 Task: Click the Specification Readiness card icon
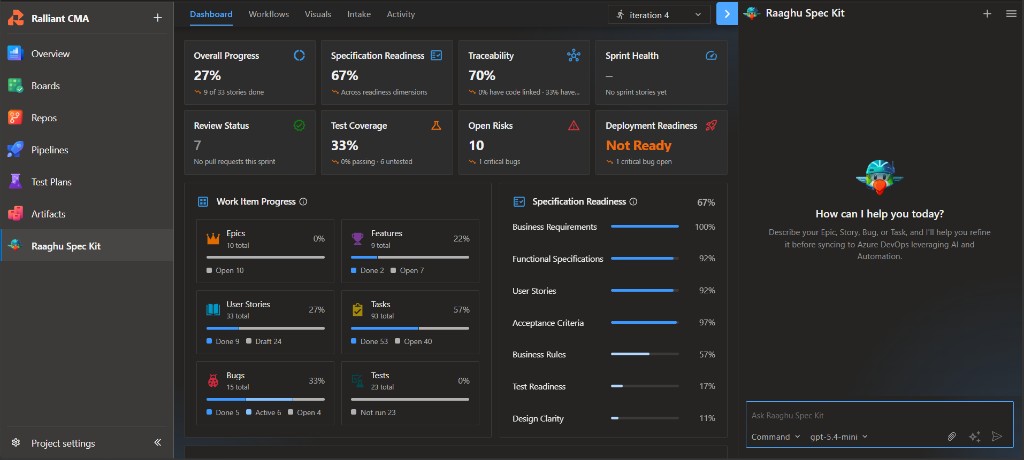click(x=437, y=56)
